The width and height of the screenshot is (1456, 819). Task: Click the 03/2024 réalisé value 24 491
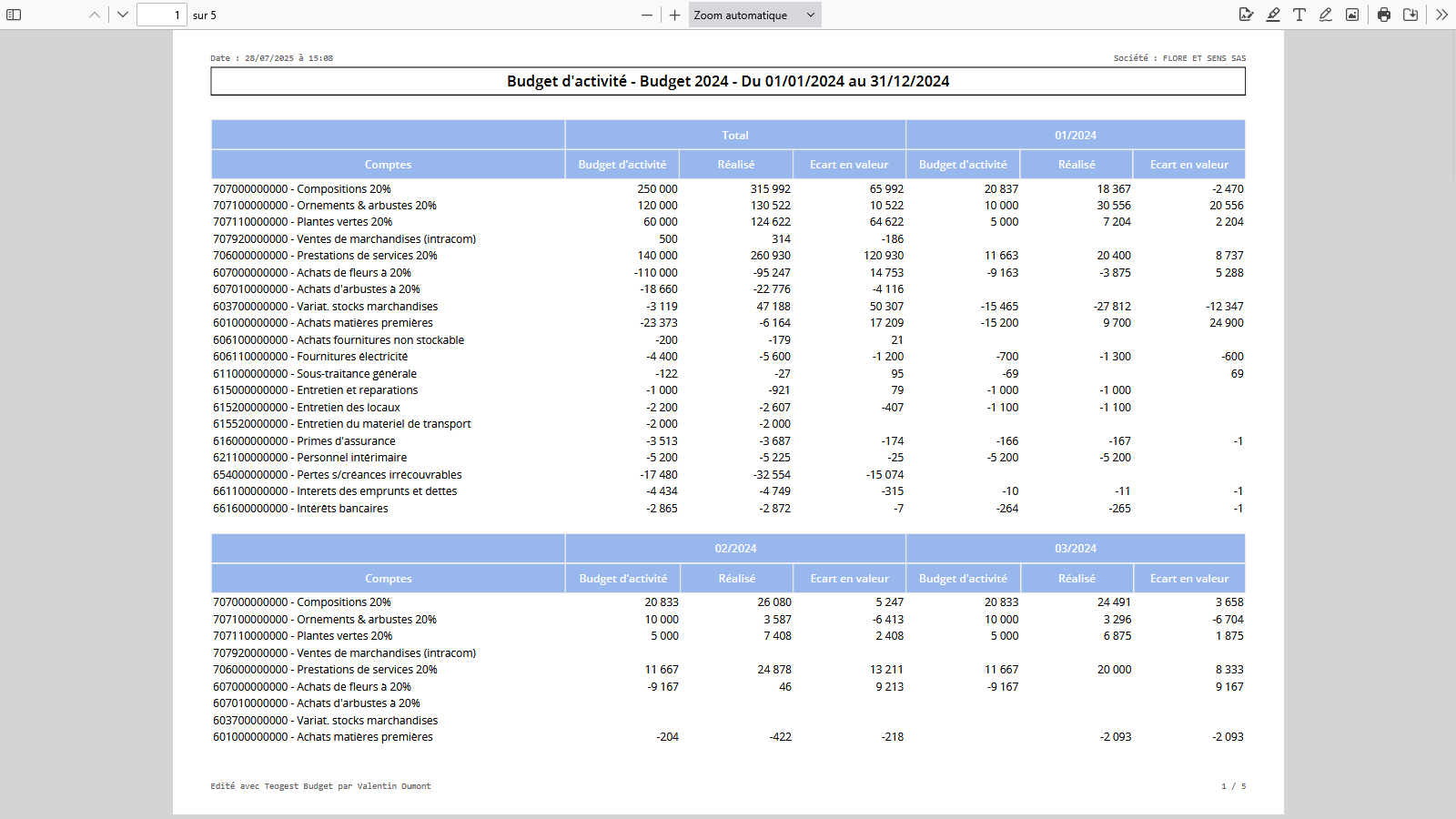(x=1114, y=602)
